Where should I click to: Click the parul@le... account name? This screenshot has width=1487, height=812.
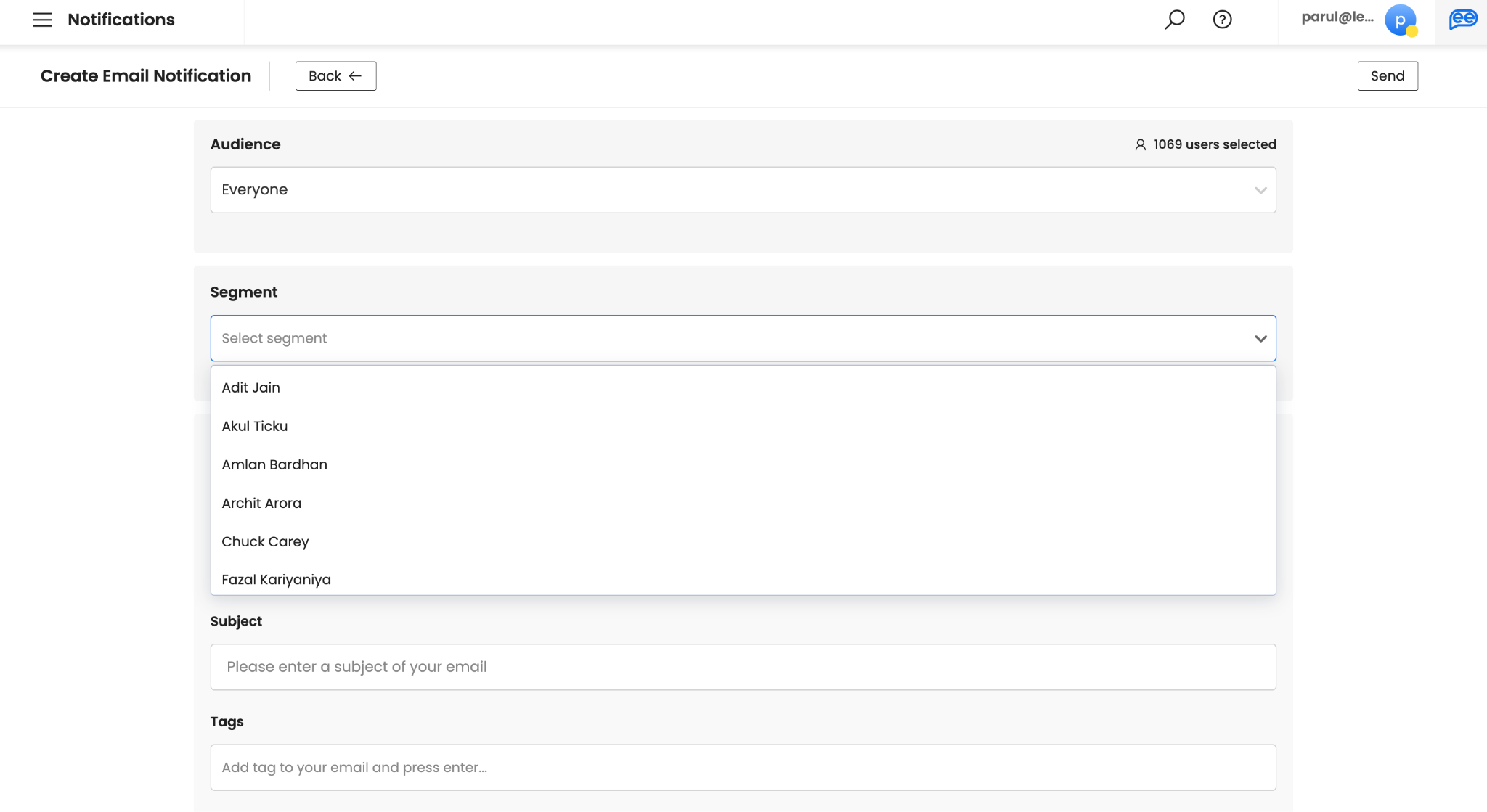(1337, 17)
